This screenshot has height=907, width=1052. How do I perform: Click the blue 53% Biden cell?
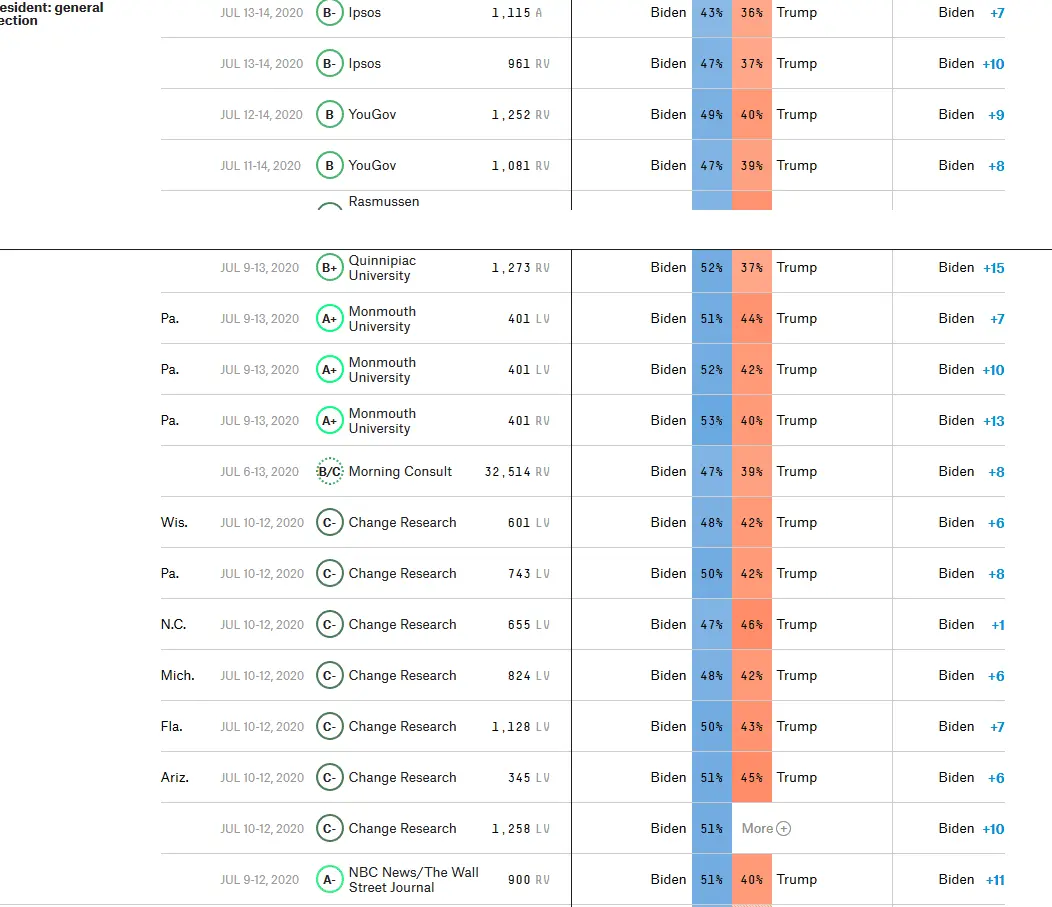(712, 421)
